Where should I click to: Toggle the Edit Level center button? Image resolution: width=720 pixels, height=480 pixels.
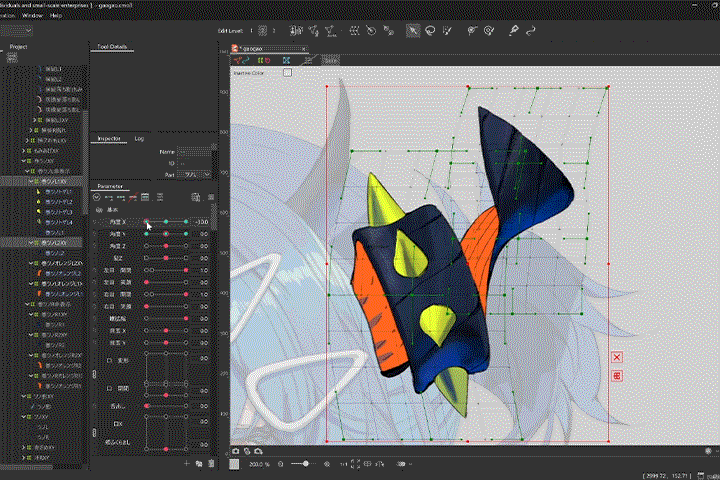[262, 31]
